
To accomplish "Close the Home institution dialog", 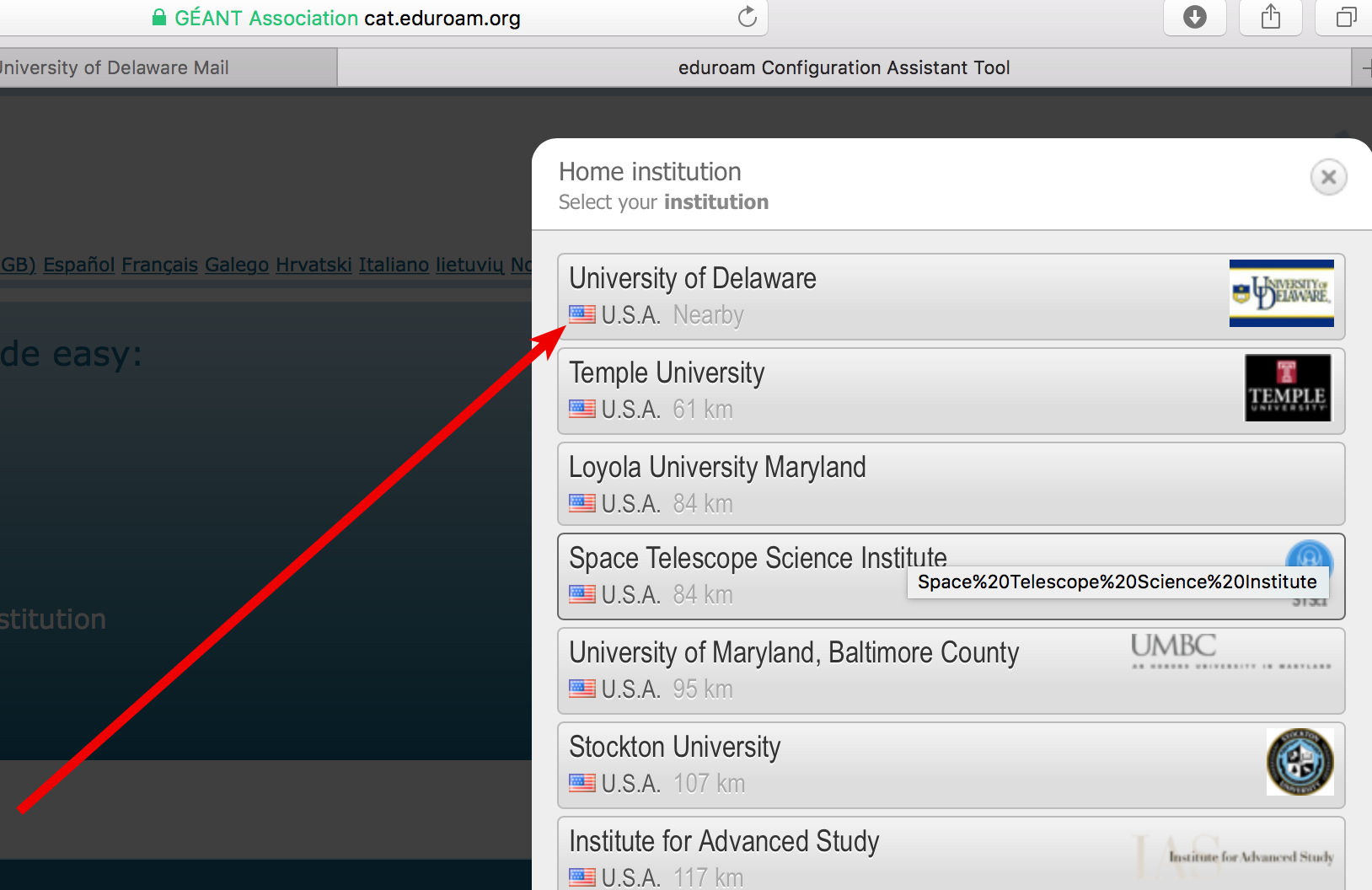I will click(1328, 177).
